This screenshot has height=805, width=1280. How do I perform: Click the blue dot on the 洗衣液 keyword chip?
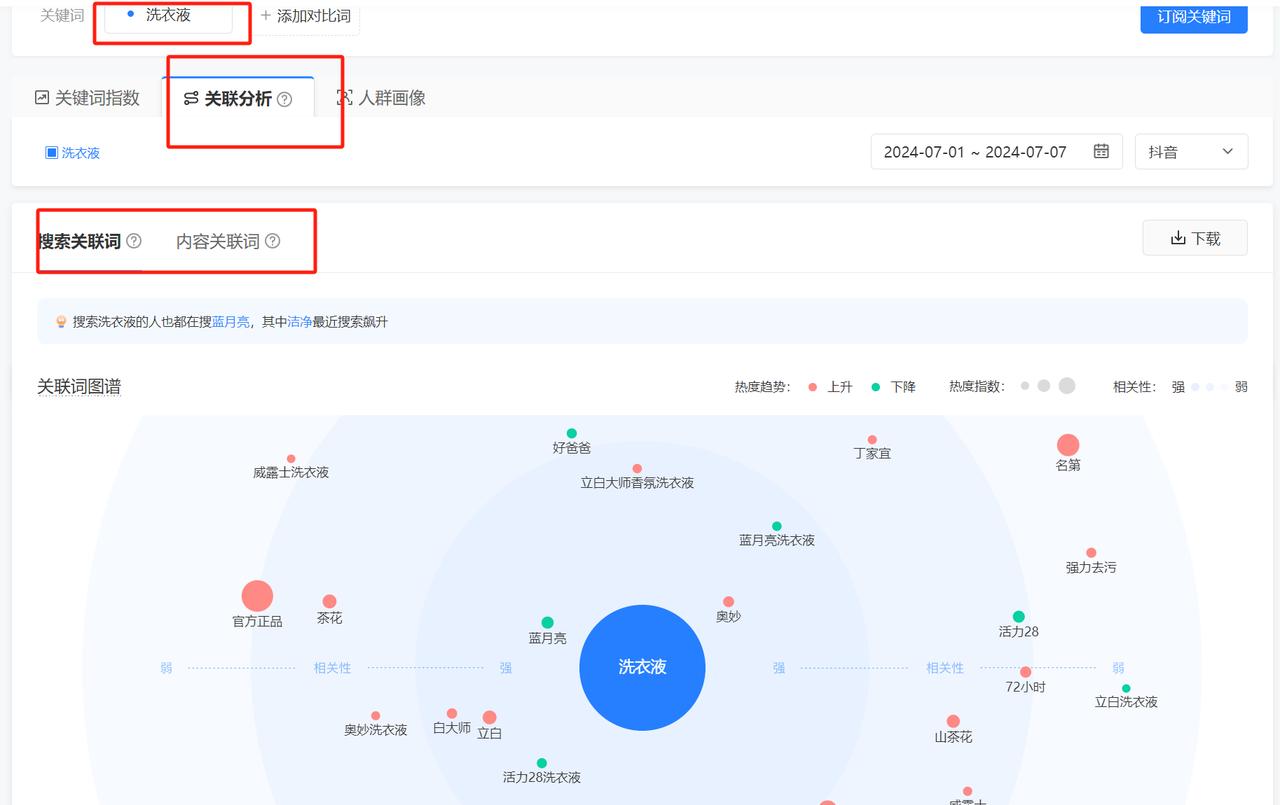click(131, 14)
